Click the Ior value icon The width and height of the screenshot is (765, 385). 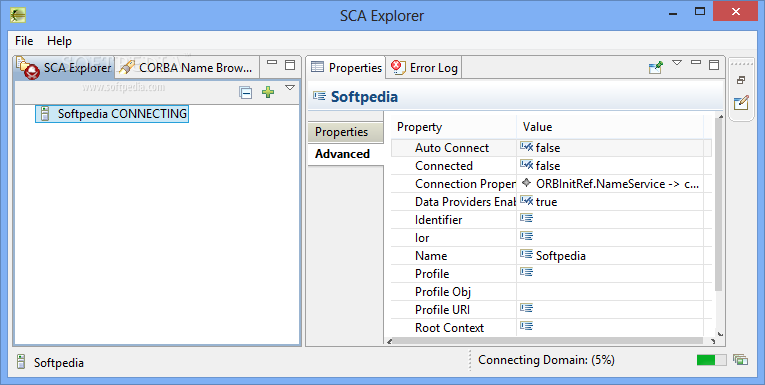[526, 236]
